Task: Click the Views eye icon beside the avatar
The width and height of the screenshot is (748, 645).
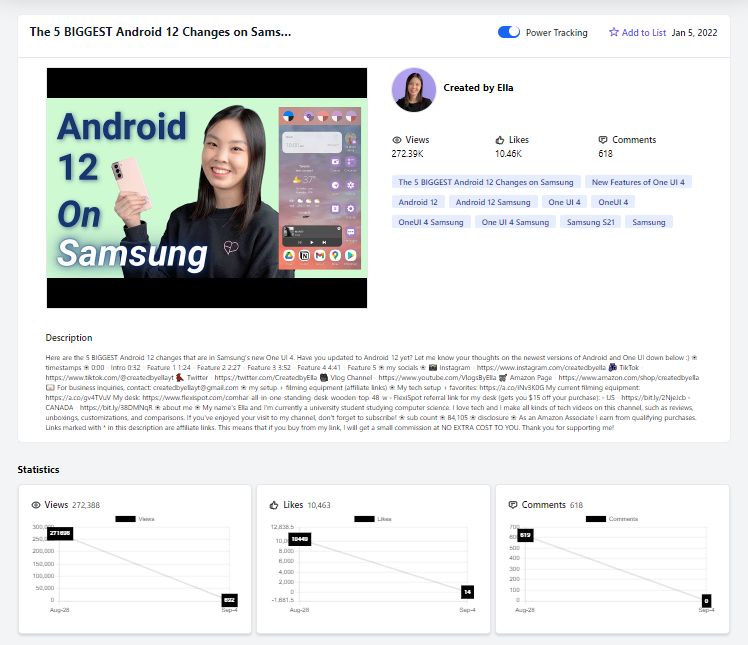Action: 396,140
